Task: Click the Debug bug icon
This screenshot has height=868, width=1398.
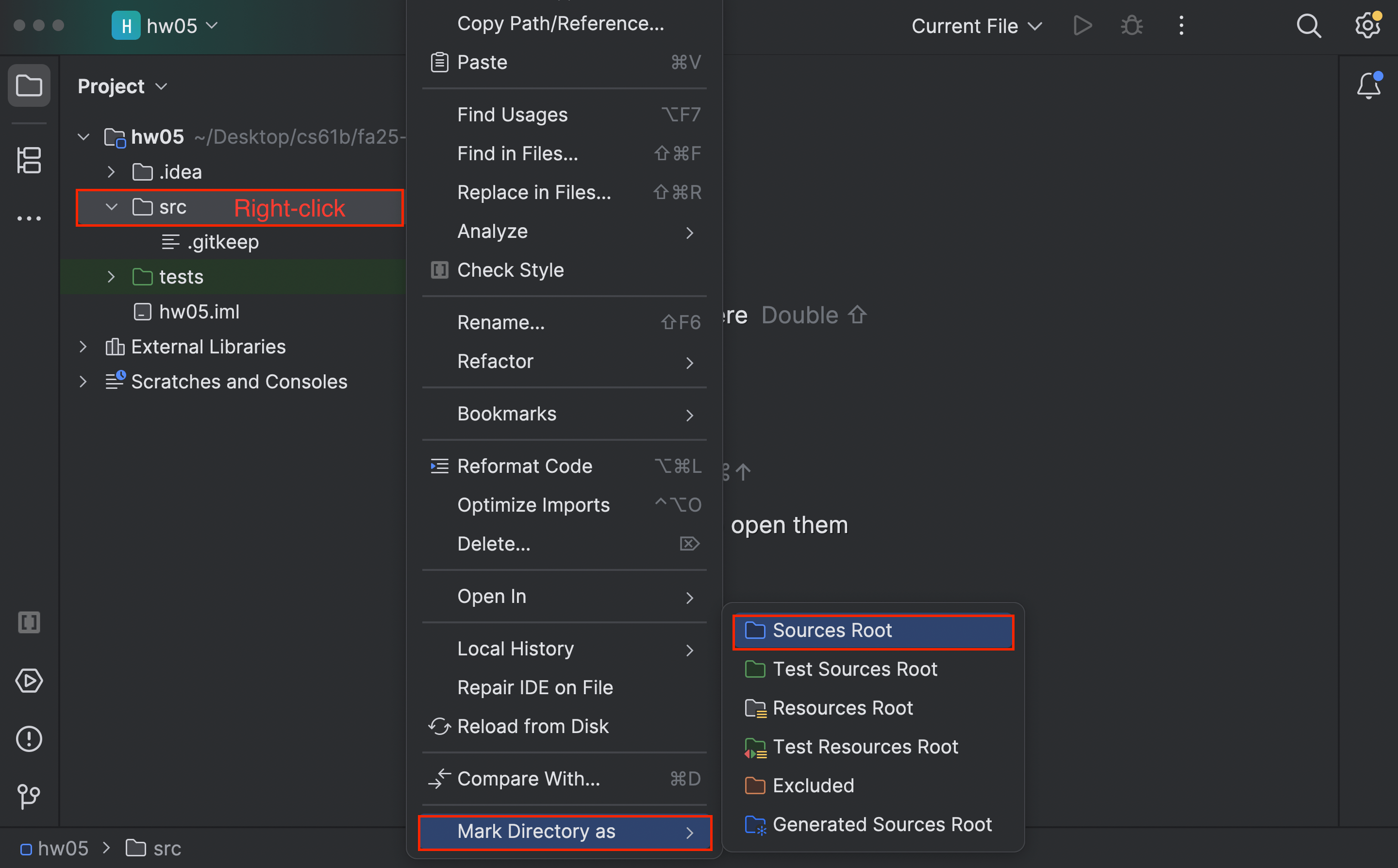Action: 1131,26
